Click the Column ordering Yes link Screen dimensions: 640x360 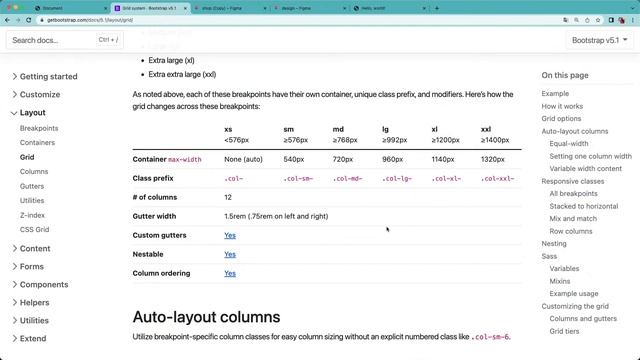click(230, 273)
